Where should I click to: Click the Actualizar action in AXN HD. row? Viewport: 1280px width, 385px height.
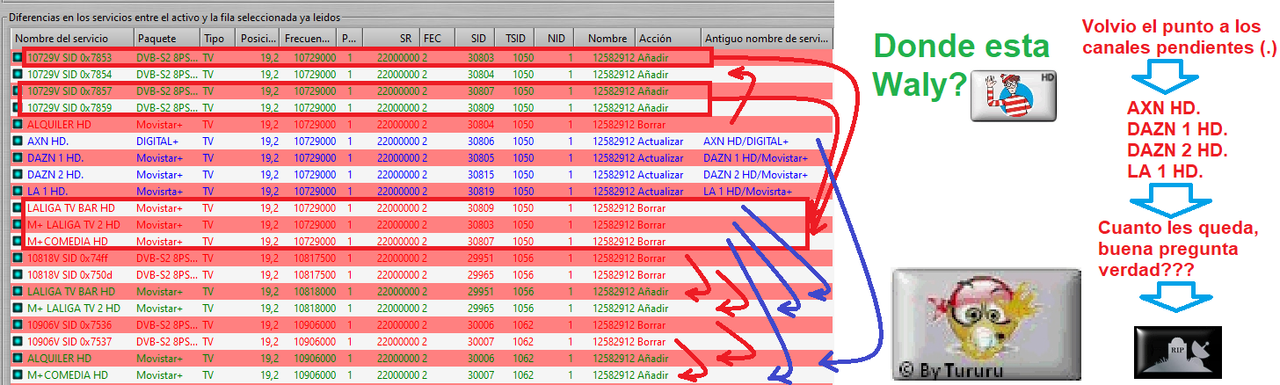coord(661,142)
